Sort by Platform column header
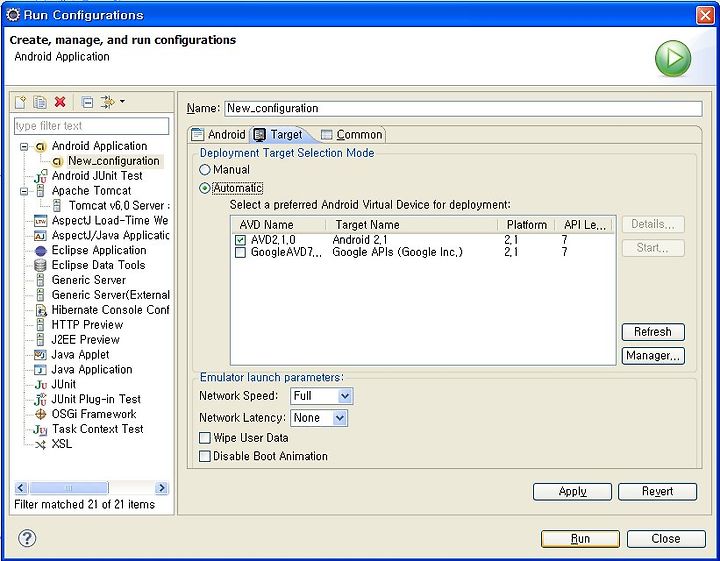Screen dimensions: 720x561 click(527, 225)
